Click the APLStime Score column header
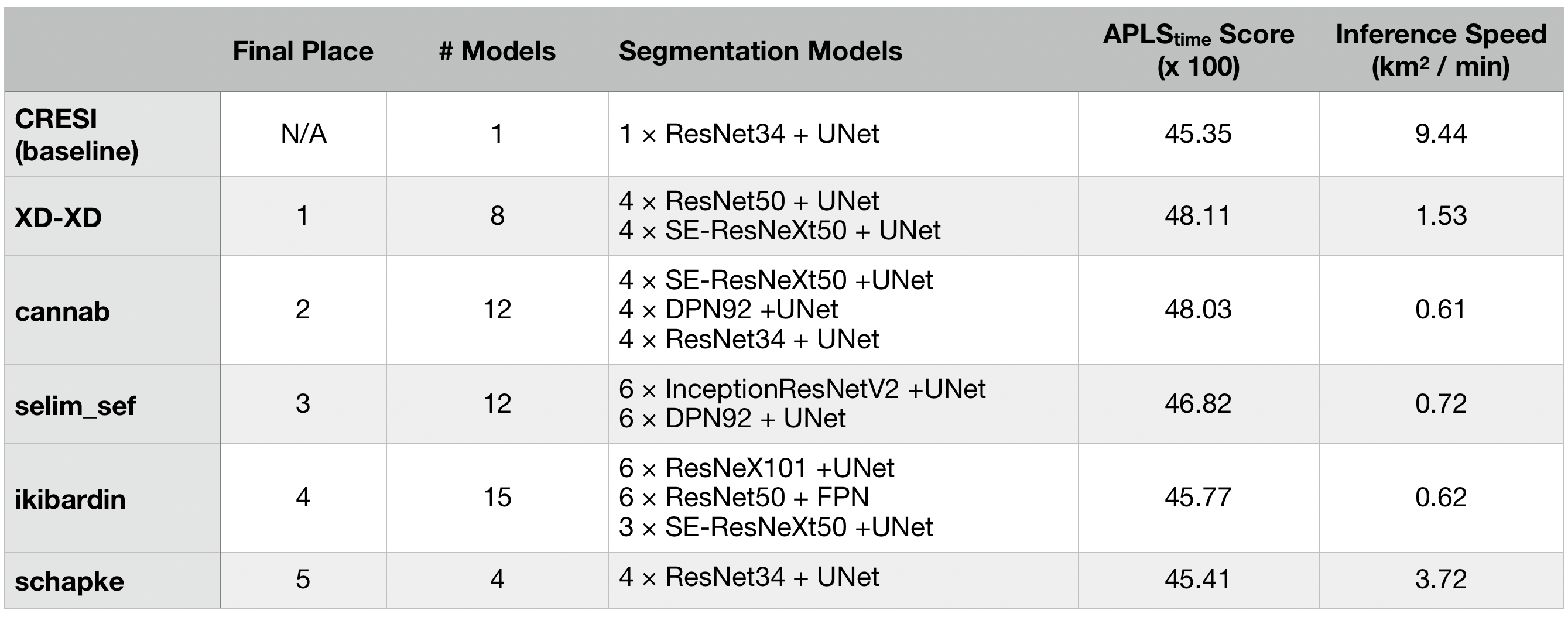The height and width of the screenshot is (617, 1568). [x=1198, y=50]
